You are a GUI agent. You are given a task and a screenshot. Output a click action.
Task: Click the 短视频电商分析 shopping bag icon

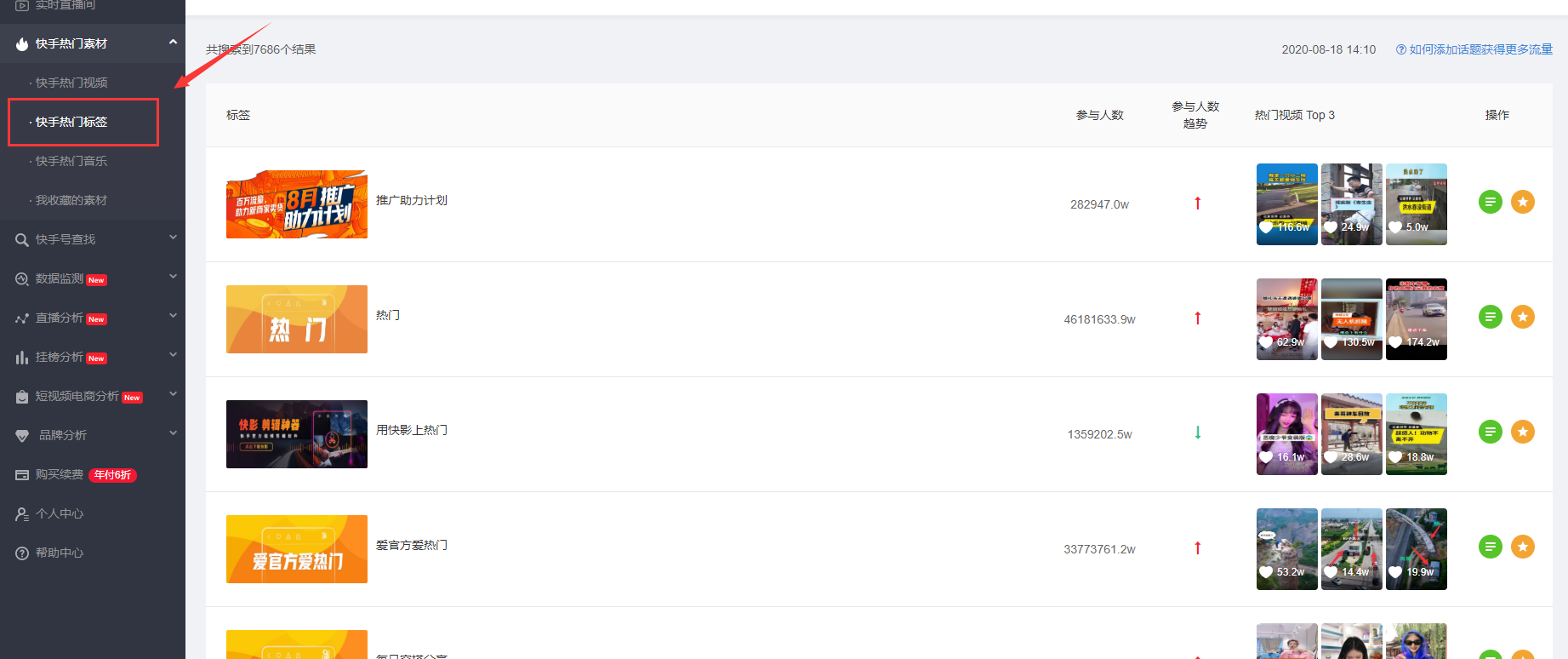22,397
